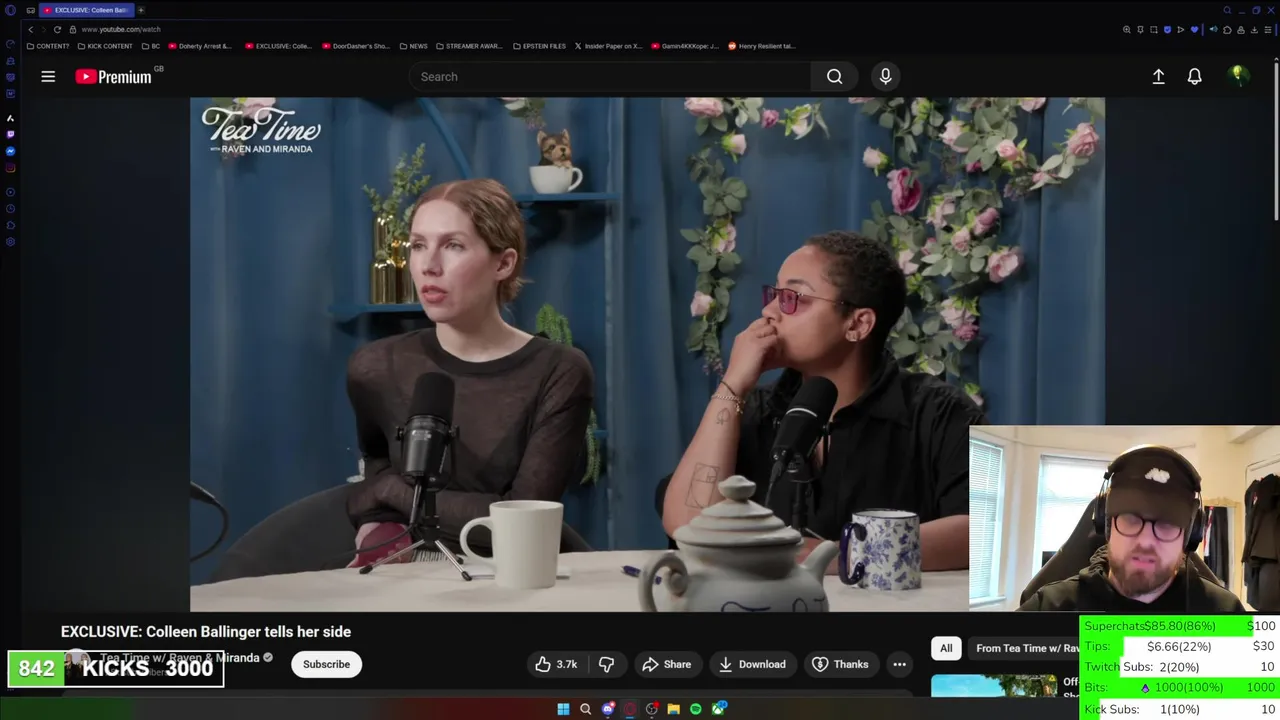
Task: Open the Henry Resilient bookmark
Action: (x=762, y=46)
